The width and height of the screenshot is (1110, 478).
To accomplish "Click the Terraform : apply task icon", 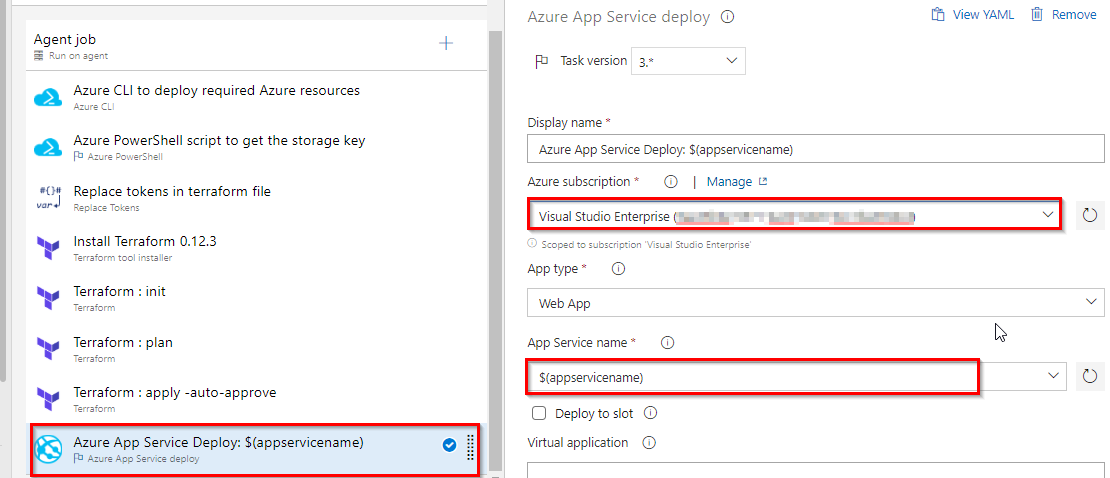I will (x=48, y=400).
